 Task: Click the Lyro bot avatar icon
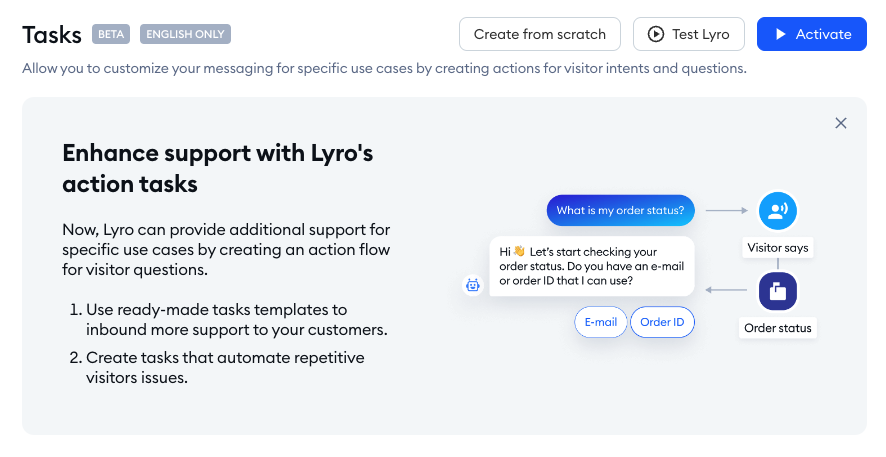pyautogui.click(x=473, y=285)
